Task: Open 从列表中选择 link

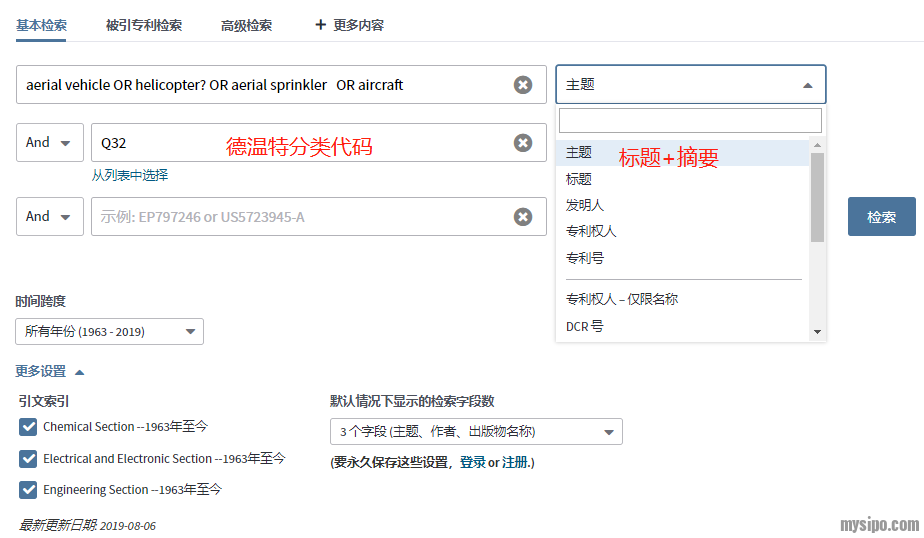Action: pos(130,175)
